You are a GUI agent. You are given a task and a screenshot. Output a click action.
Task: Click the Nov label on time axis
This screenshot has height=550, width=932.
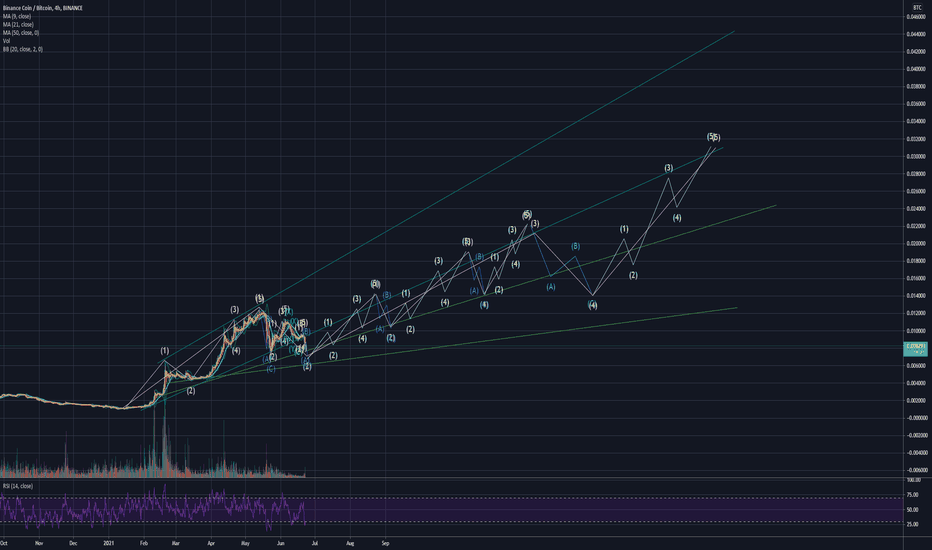[39, 543]
